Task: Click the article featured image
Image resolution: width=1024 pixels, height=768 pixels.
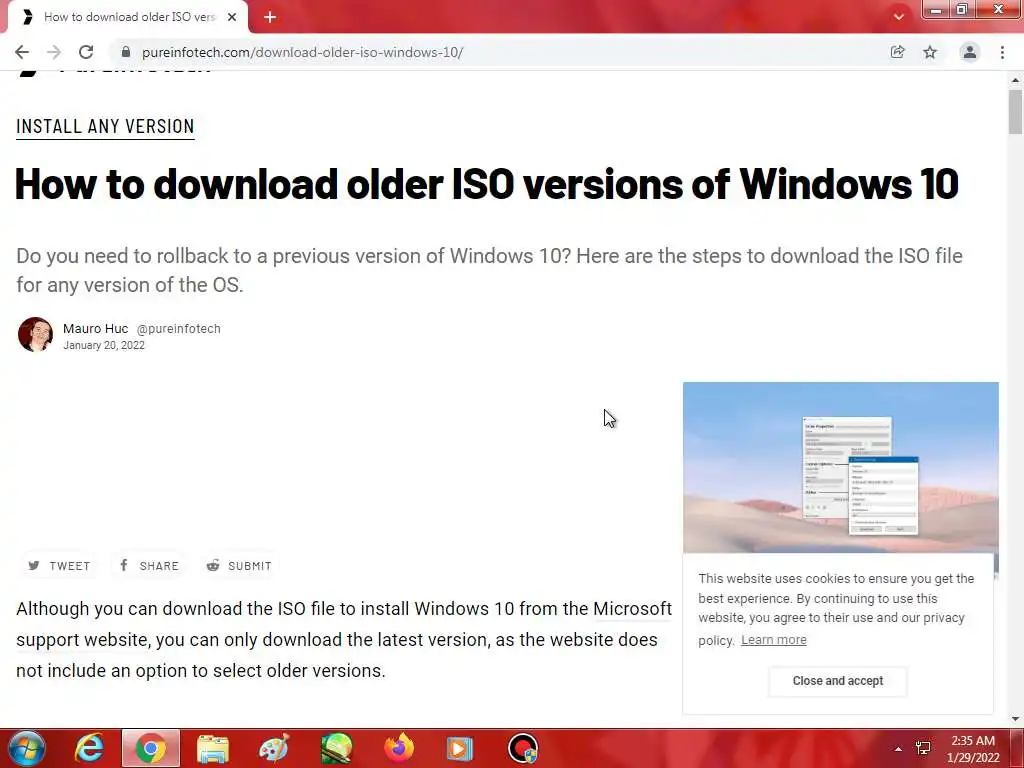Action: pos(840,468)
